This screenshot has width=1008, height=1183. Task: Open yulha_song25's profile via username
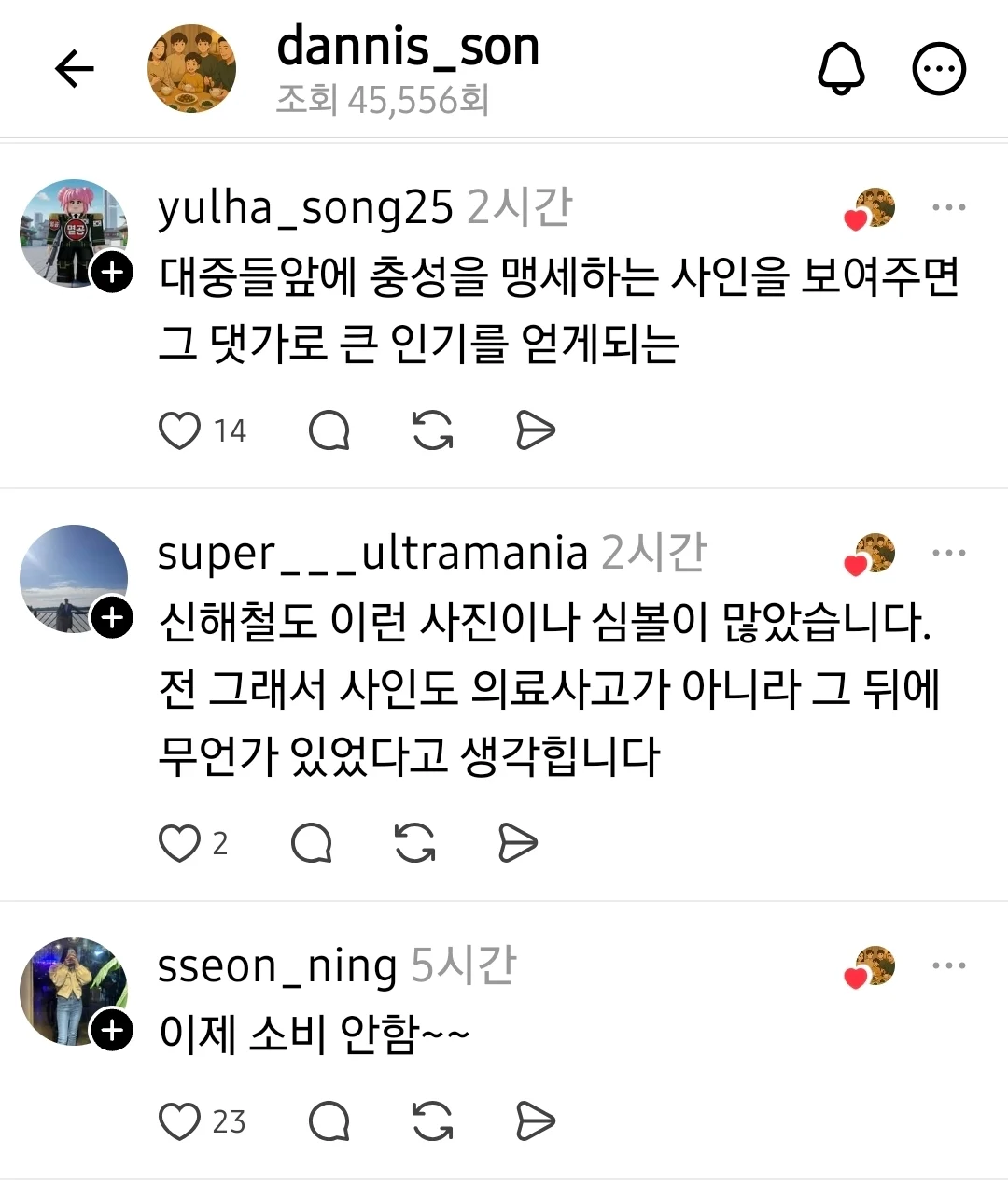click(x=305, y=208)
